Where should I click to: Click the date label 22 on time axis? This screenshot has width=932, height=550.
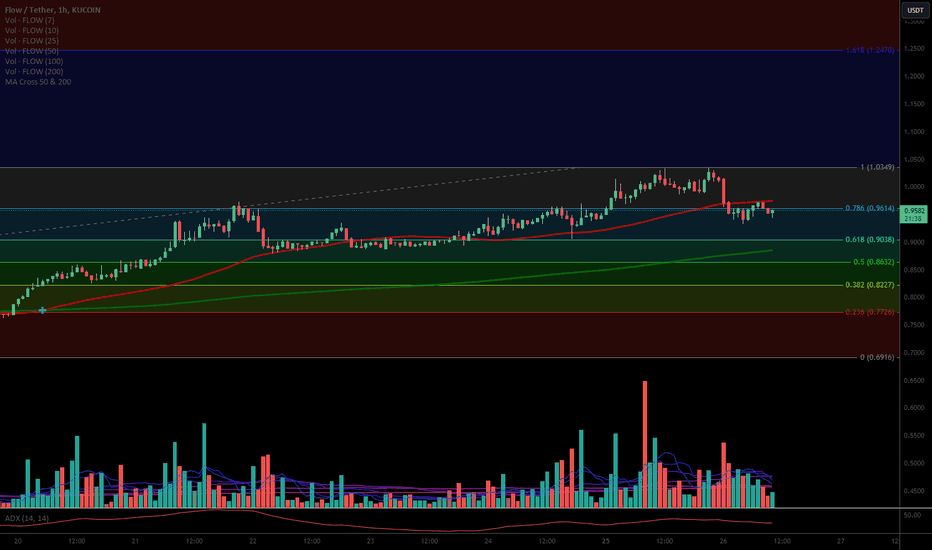pos(253,541)
